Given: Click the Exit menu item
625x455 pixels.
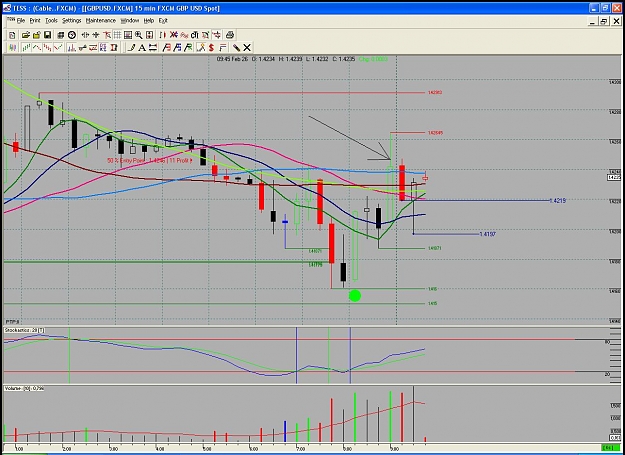Looking at the screenshot, I should pyautogui.click(x=163, y=20).
